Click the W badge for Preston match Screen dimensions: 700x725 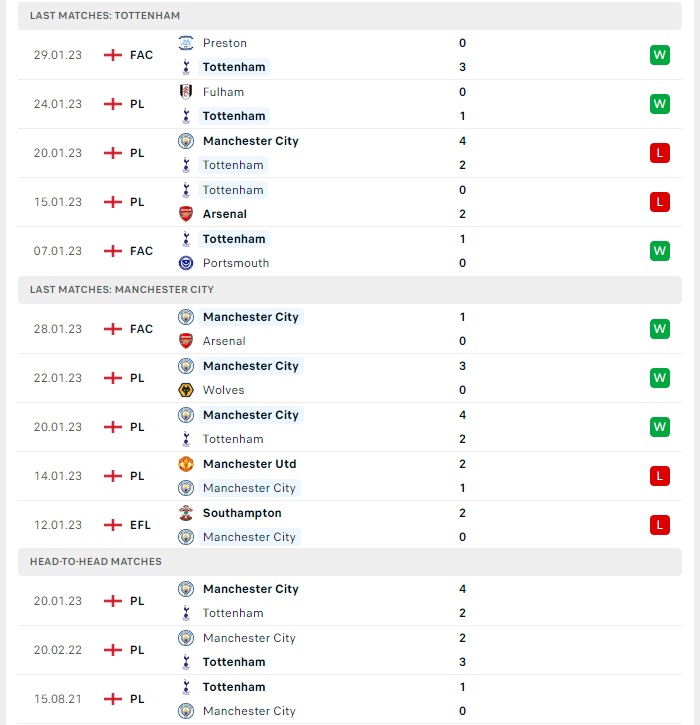pyautogui.click(x=659, y=55)
